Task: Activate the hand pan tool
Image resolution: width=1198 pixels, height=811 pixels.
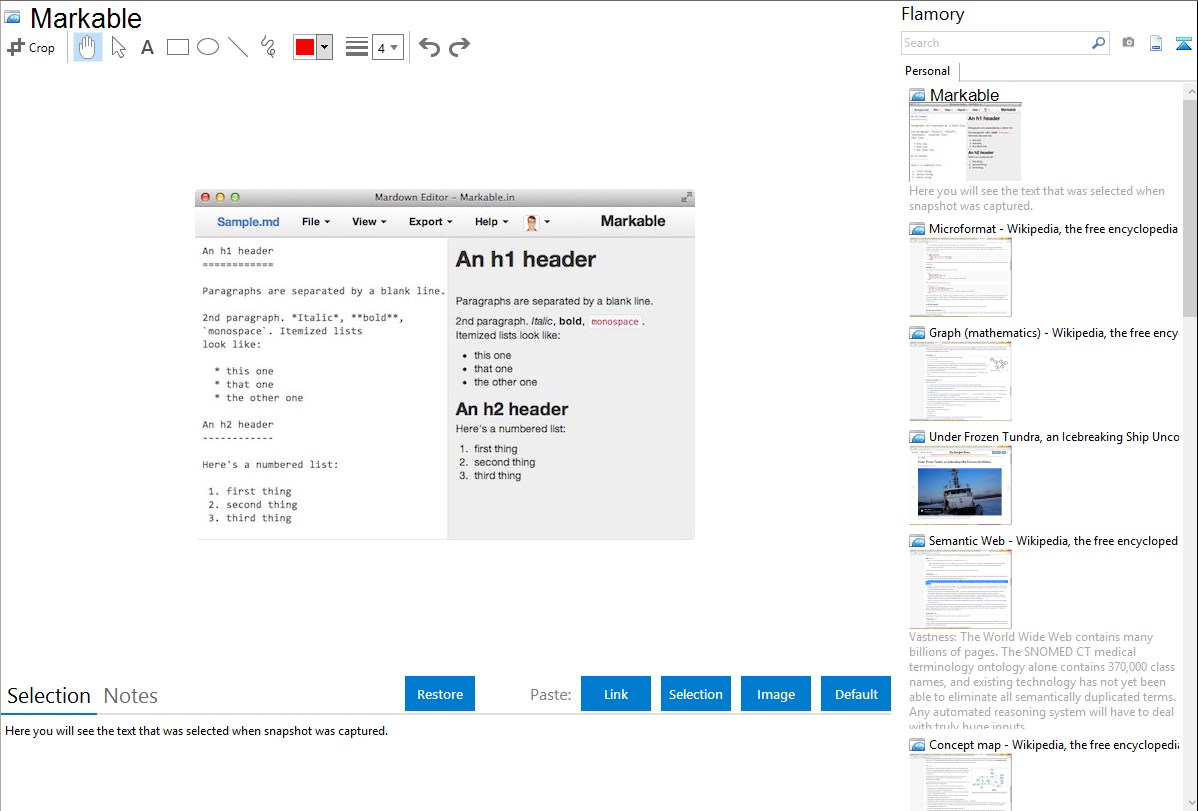Action: point(88,47)
